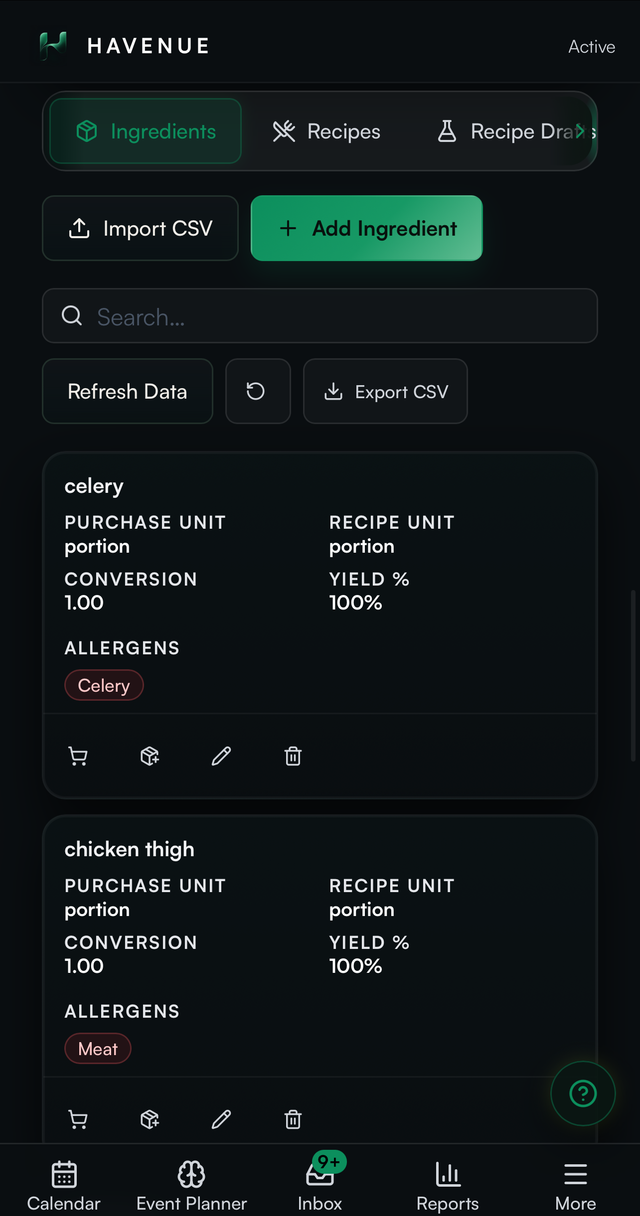Click the circular reset arrow icon button
The width and height of the screenshot is (640, 1216).
[x=258, y=391]
